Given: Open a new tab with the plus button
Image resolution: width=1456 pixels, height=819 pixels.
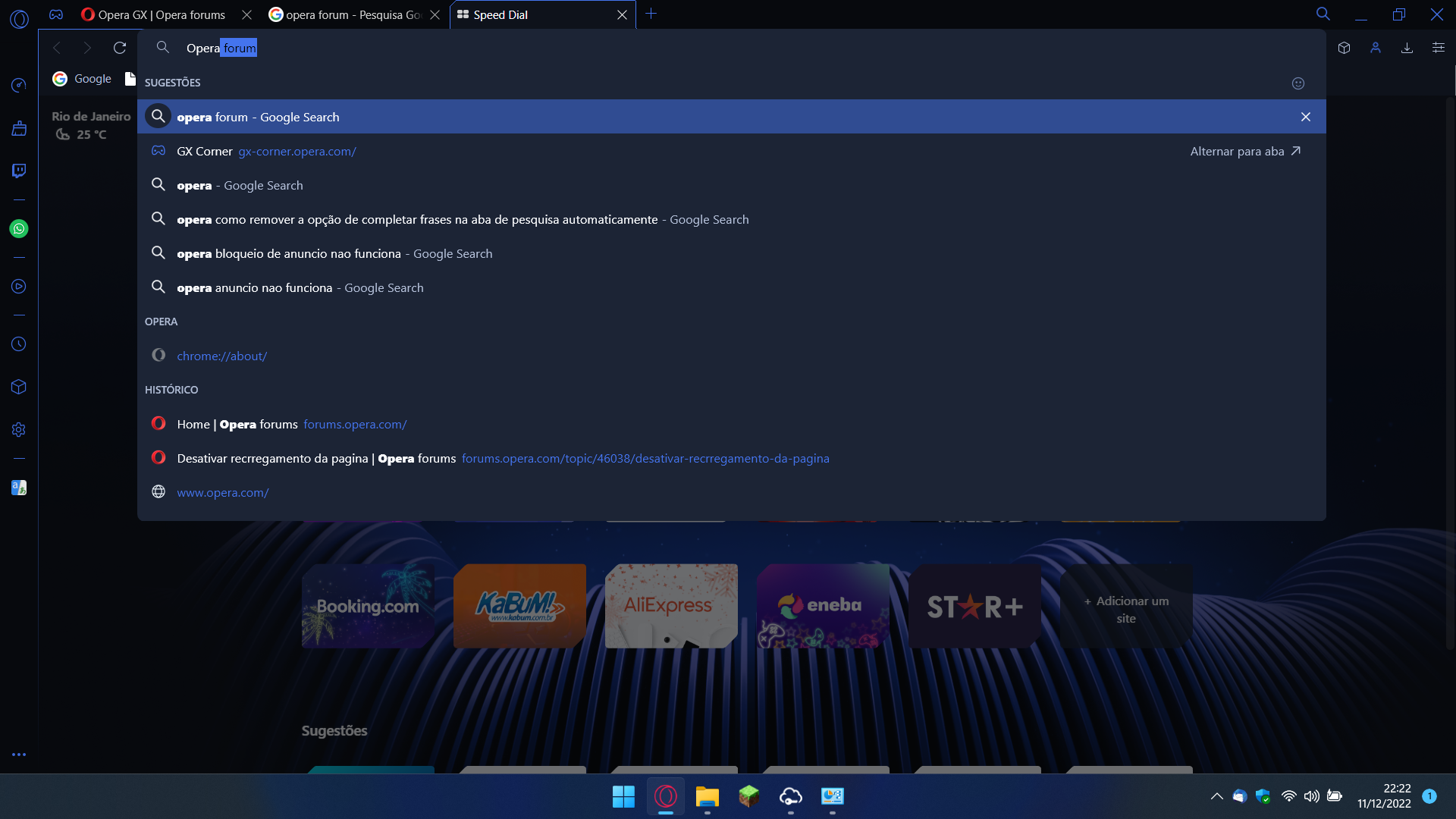Looking at the screenshot, I should pyautogui.click(x=651, y=14).
